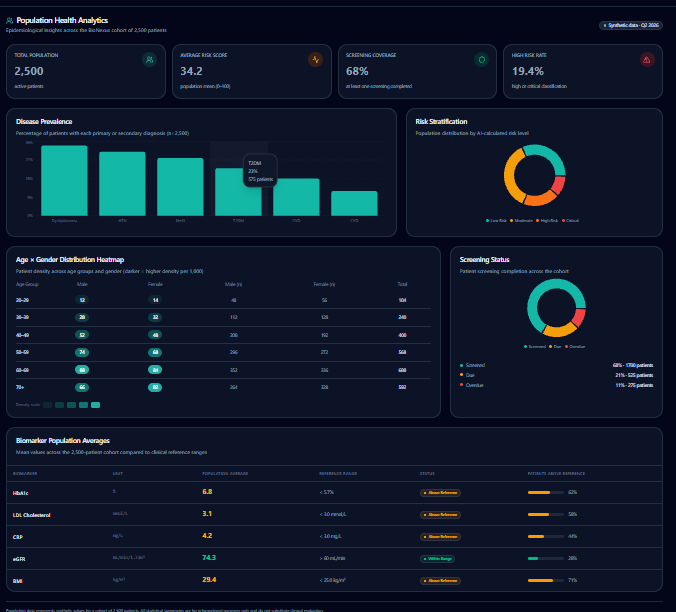Click the Male density cell for 60–69

tap(82, 370)
